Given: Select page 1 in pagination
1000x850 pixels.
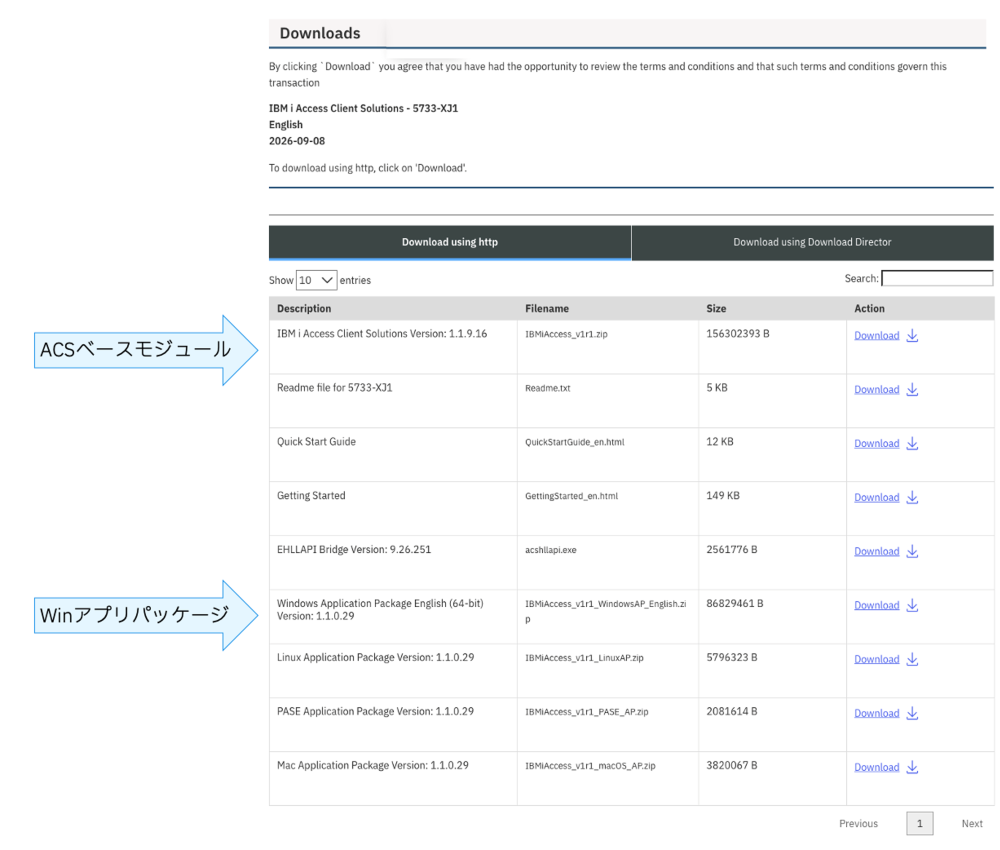Looking at the screenshot, I should pos(920,824).
